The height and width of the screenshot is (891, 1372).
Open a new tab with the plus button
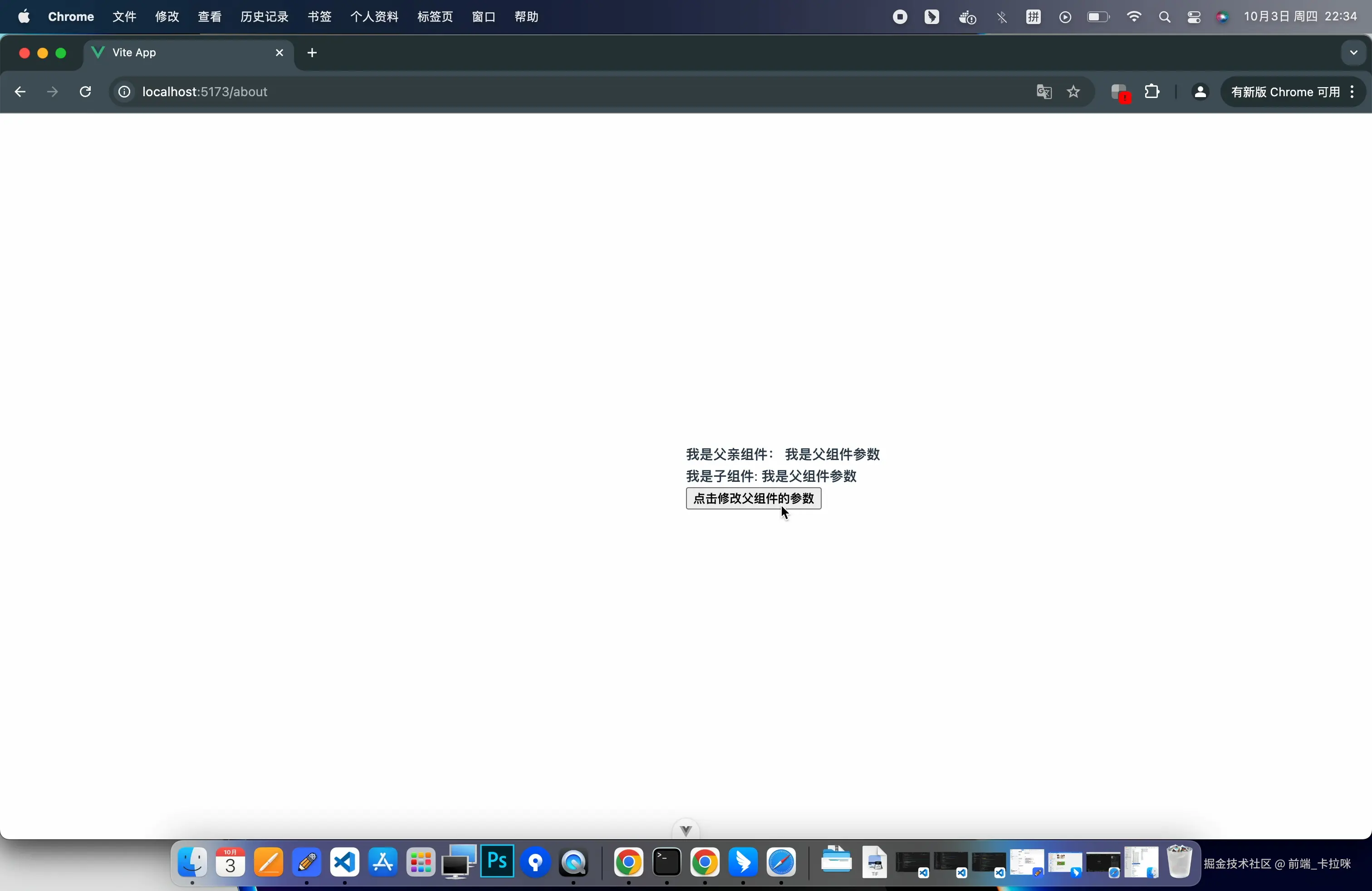click(x=312, y=53)
